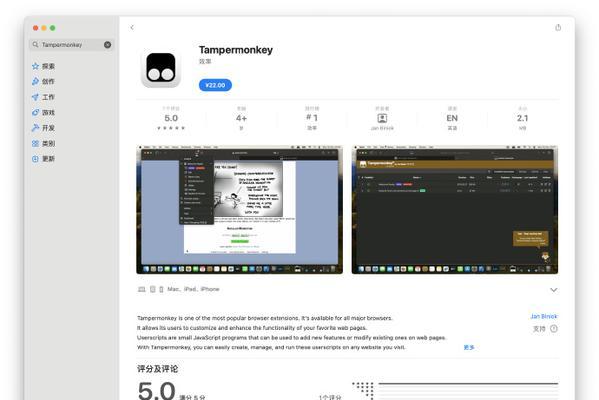Open the first Tampermonkey screenshot thumbnail

(x=240, y=209)
